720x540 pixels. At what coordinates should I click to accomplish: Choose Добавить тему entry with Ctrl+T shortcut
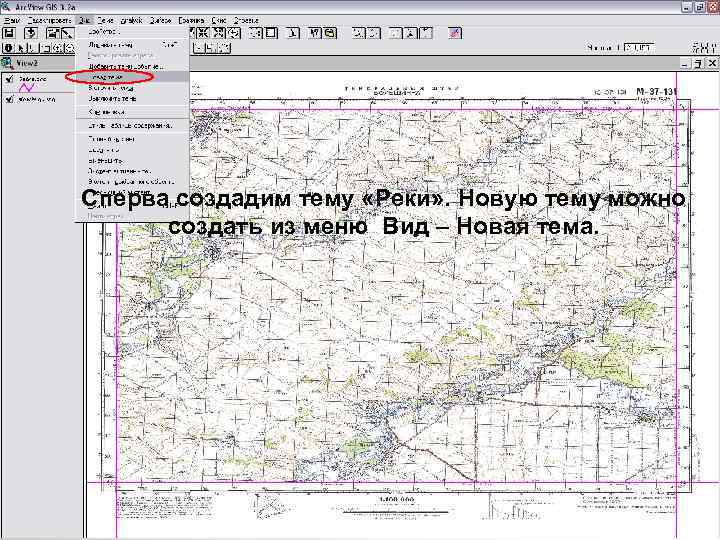pyautogui.click(x=132, y=45)
